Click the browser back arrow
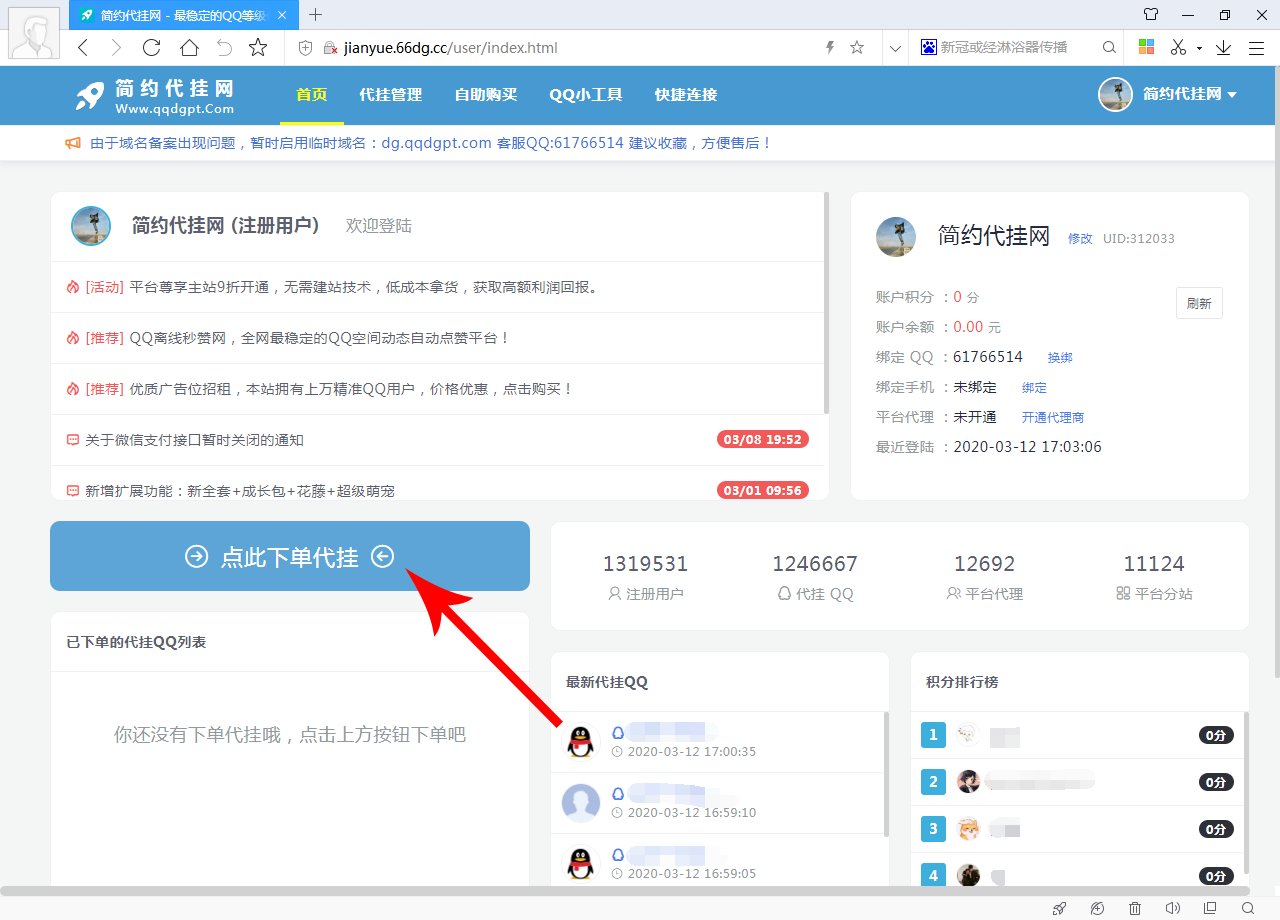 point(83,47)
